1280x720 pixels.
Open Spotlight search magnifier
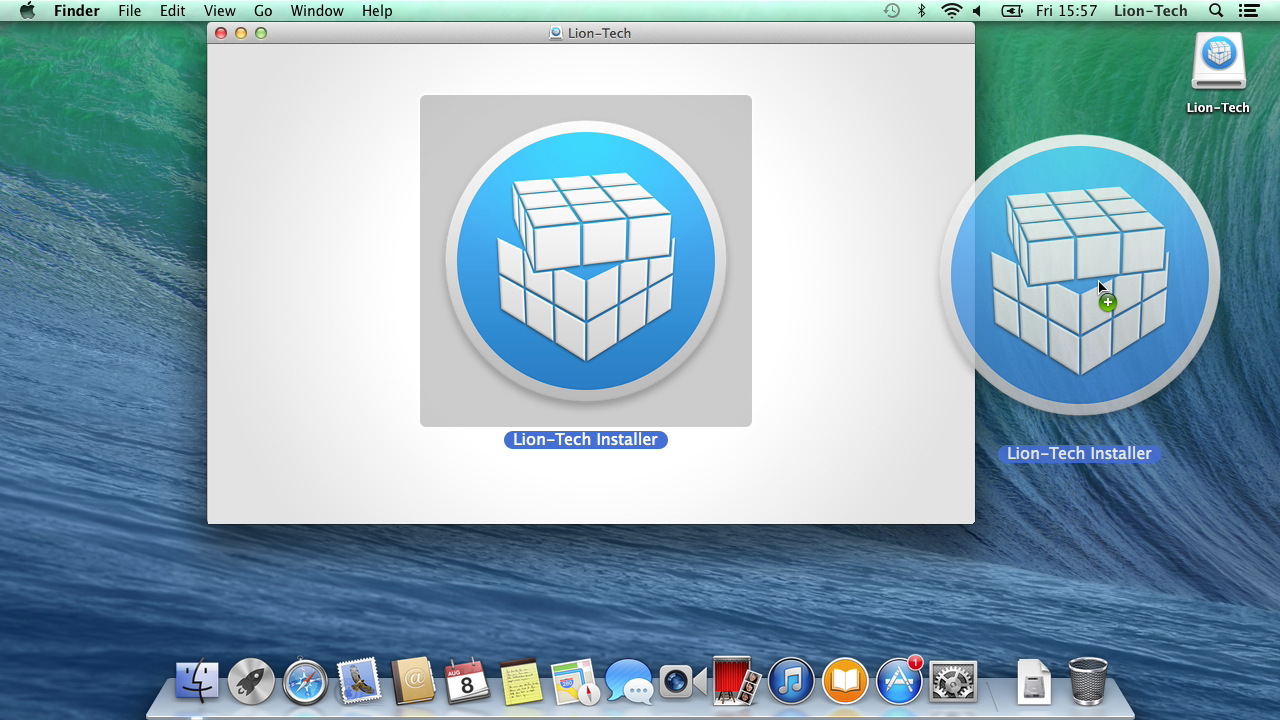click(1216, 11)
